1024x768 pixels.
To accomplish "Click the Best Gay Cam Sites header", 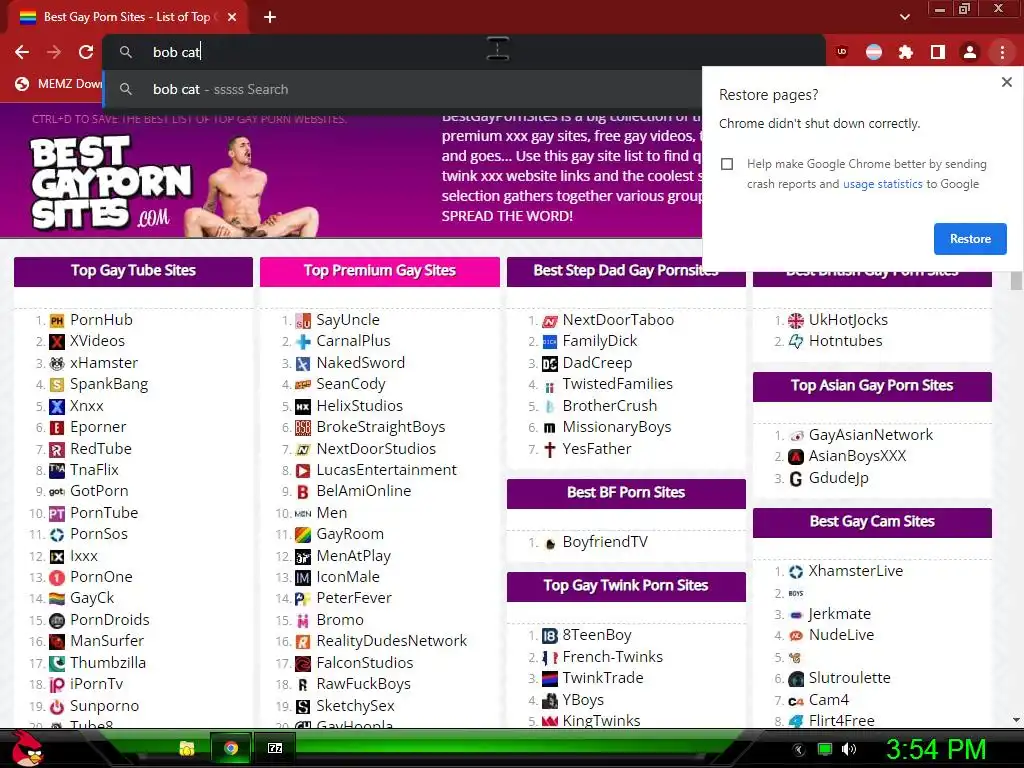I will 872,522.
